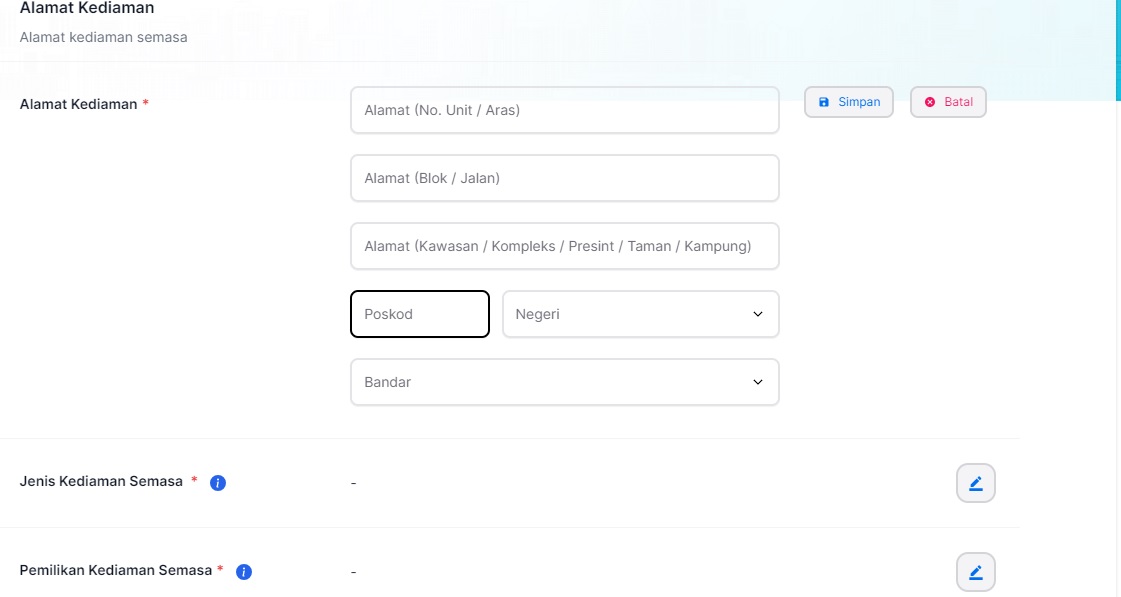Click into the Poskod field
This screenshot has height=597, width=1121.
(x=420, y=314)
